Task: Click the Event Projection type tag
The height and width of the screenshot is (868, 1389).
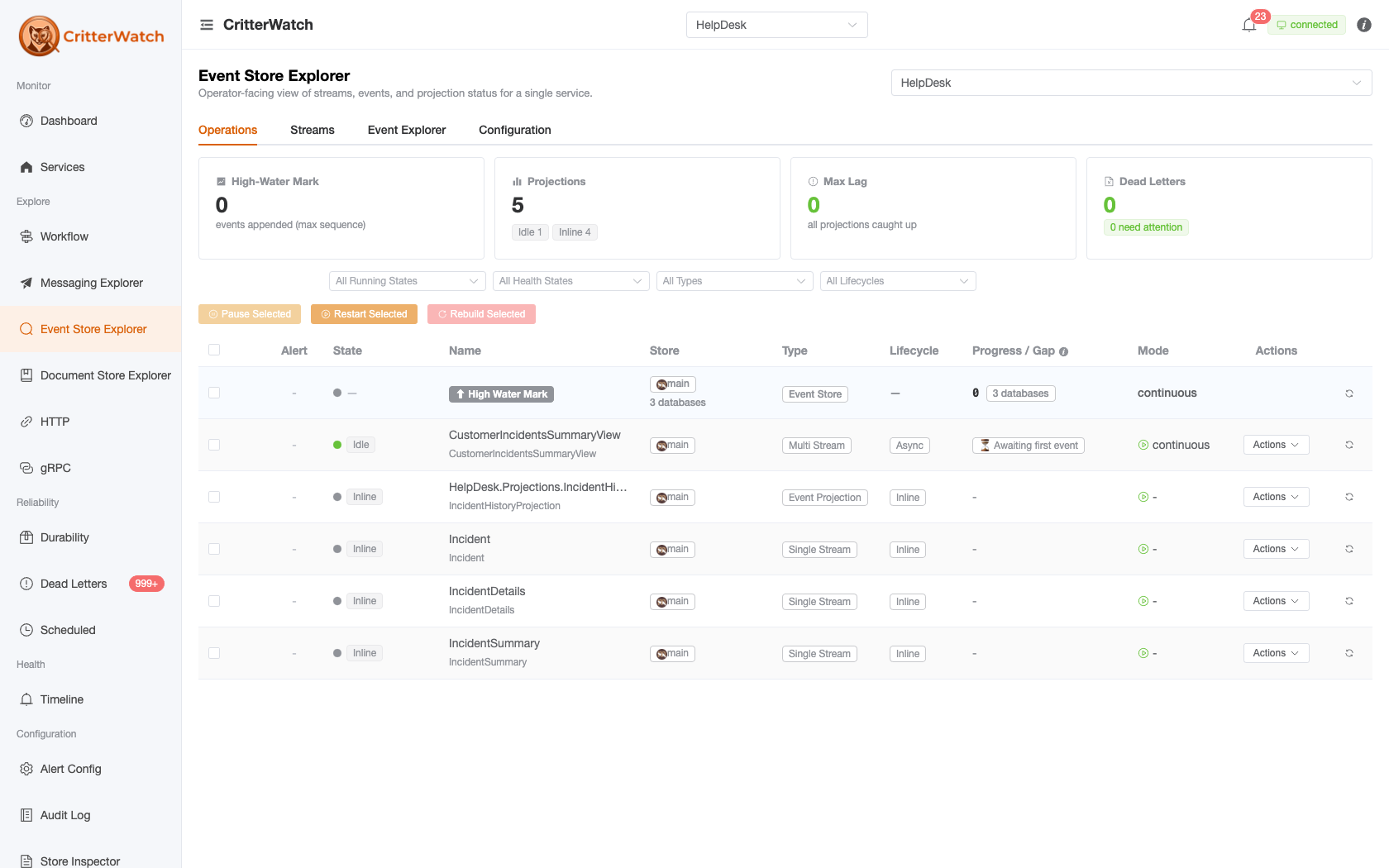Action: coord(824,498)
